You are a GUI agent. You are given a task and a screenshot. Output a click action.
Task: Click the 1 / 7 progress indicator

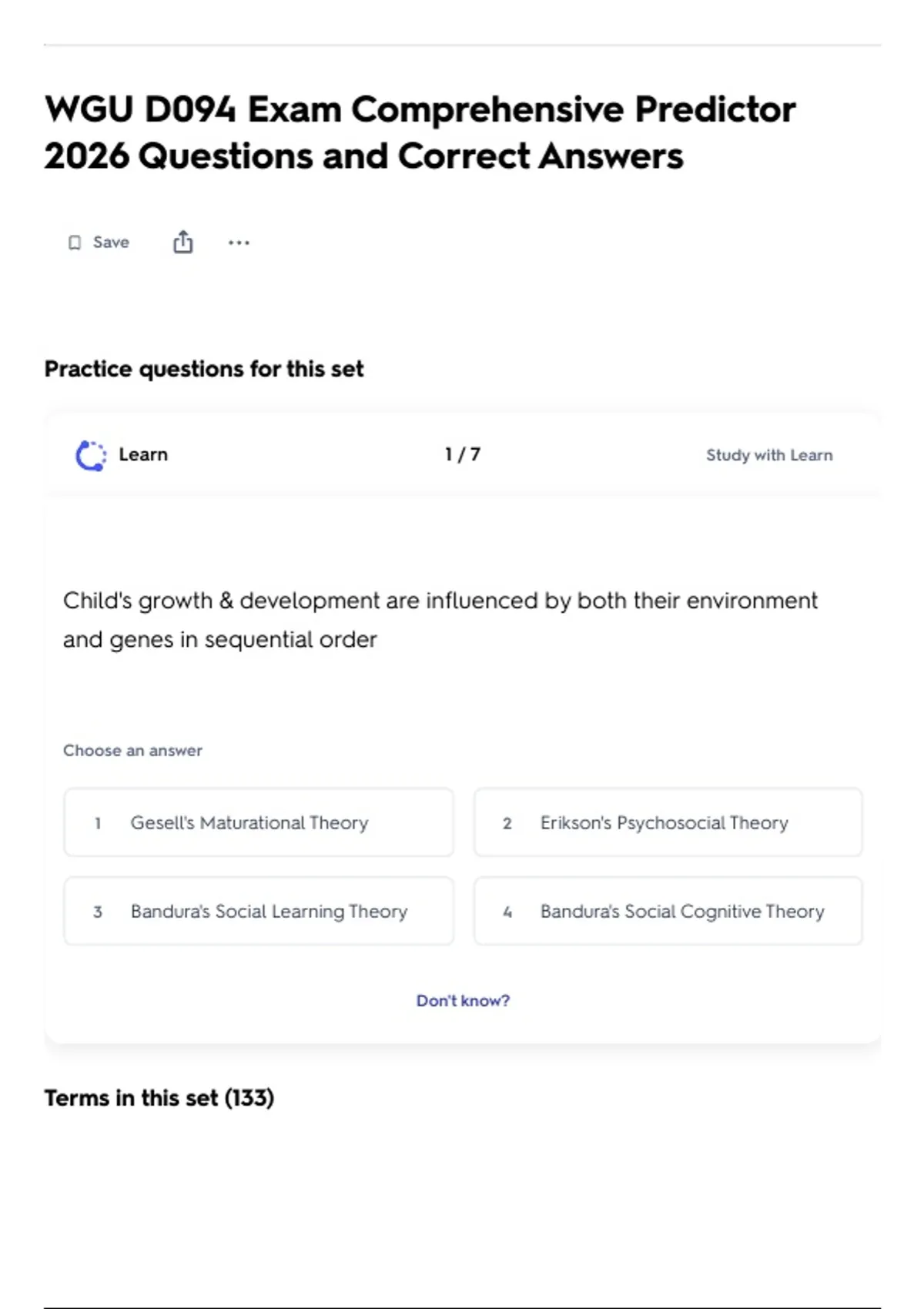tap(463, 454)
